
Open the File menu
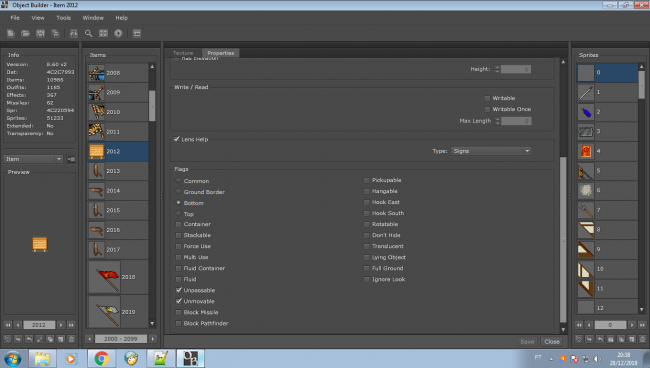click(15, 18)
